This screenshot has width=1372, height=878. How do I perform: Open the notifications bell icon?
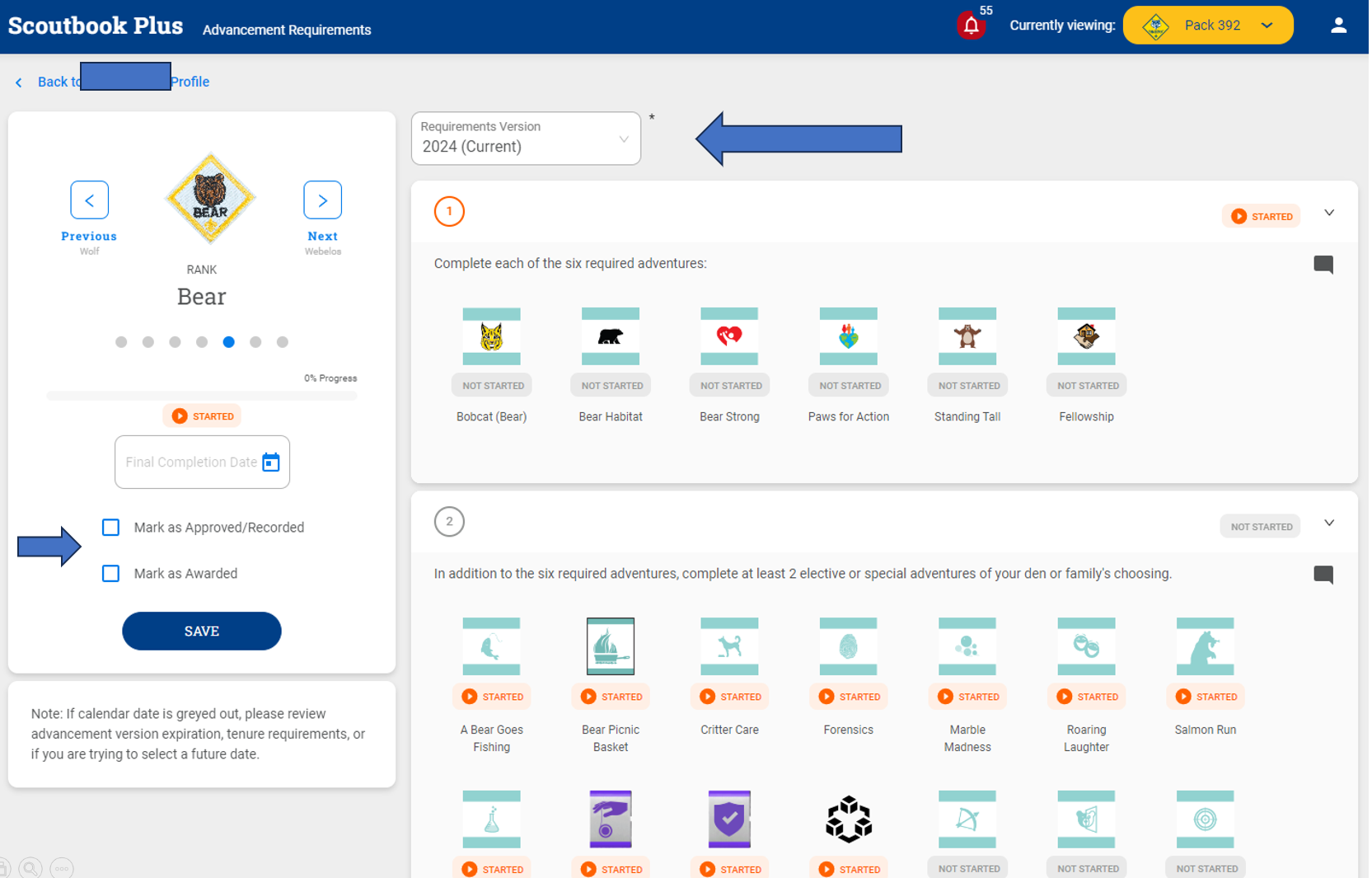(x=973, y=26)
